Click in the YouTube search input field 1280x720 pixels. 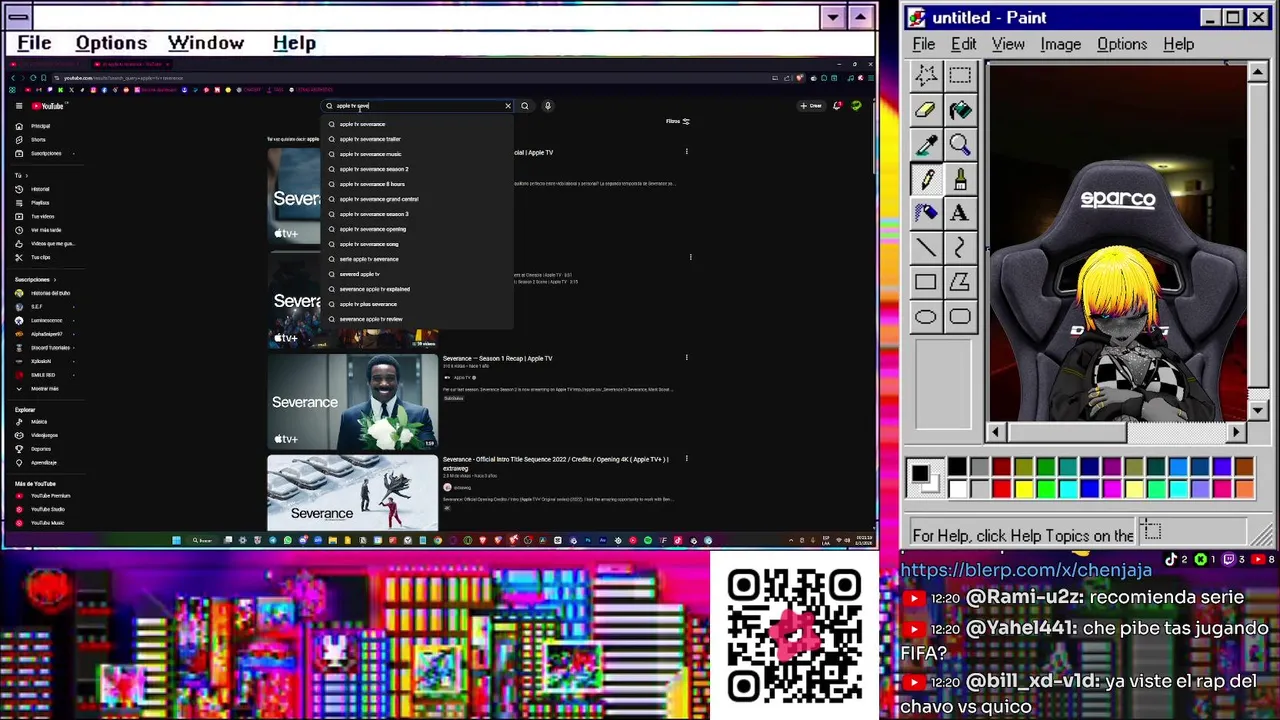pos(417,106)
